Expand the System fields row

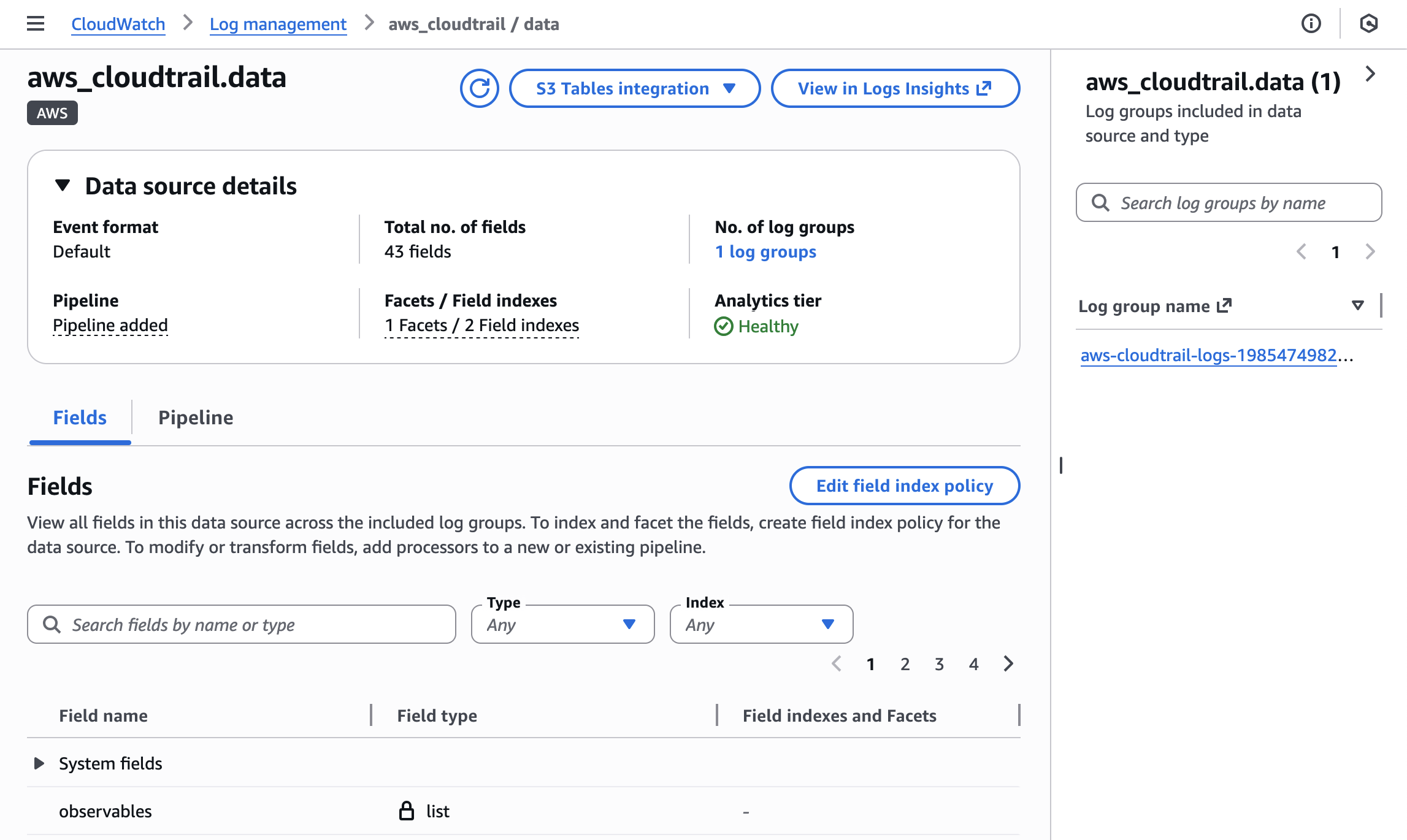[39, 763]
